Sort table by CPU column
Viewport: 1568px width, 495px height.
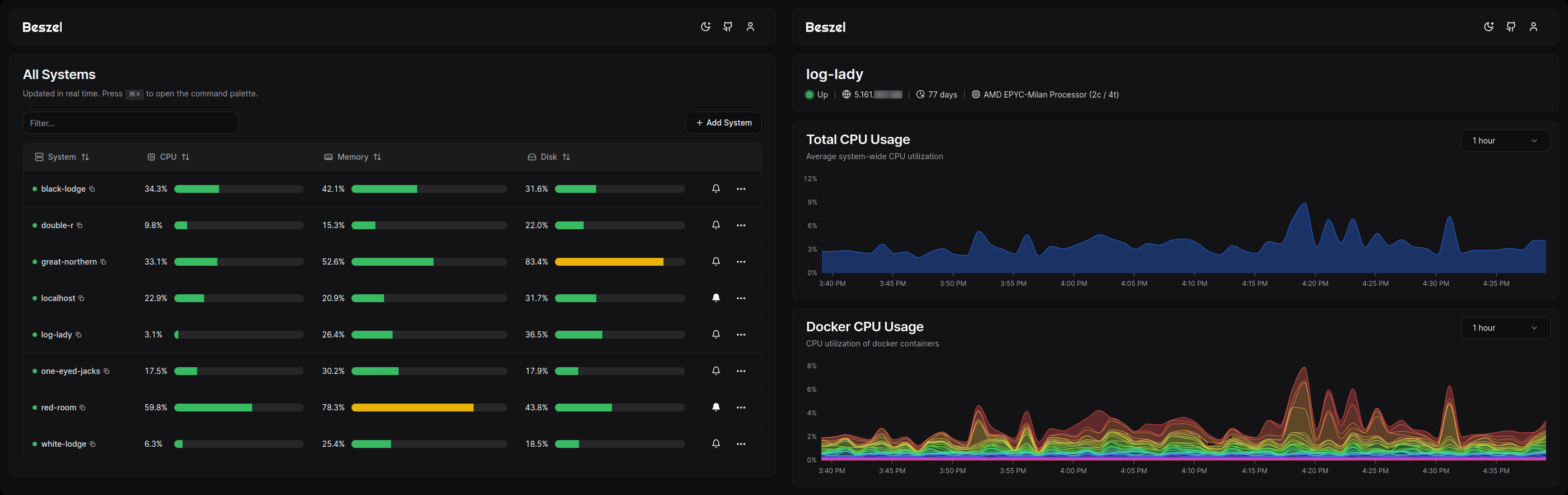click(x=169, y=157)
